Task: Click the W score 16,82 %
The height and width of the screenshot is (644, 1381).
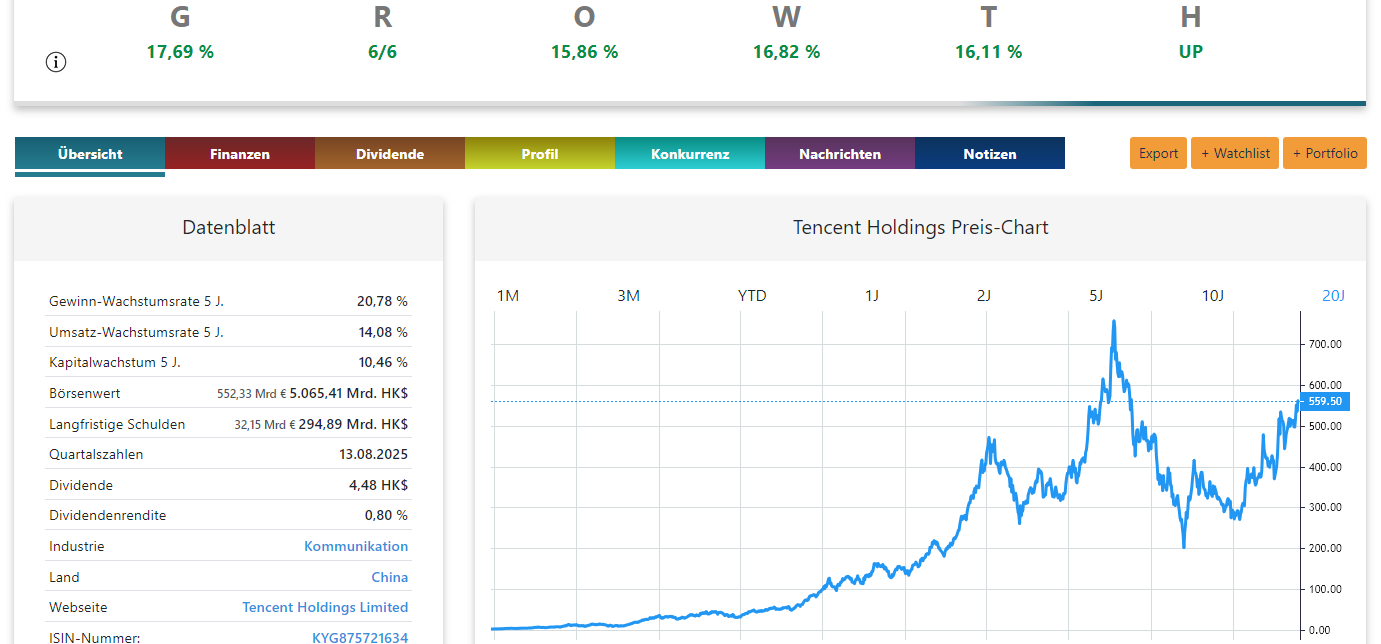Action: pos(786,51)
